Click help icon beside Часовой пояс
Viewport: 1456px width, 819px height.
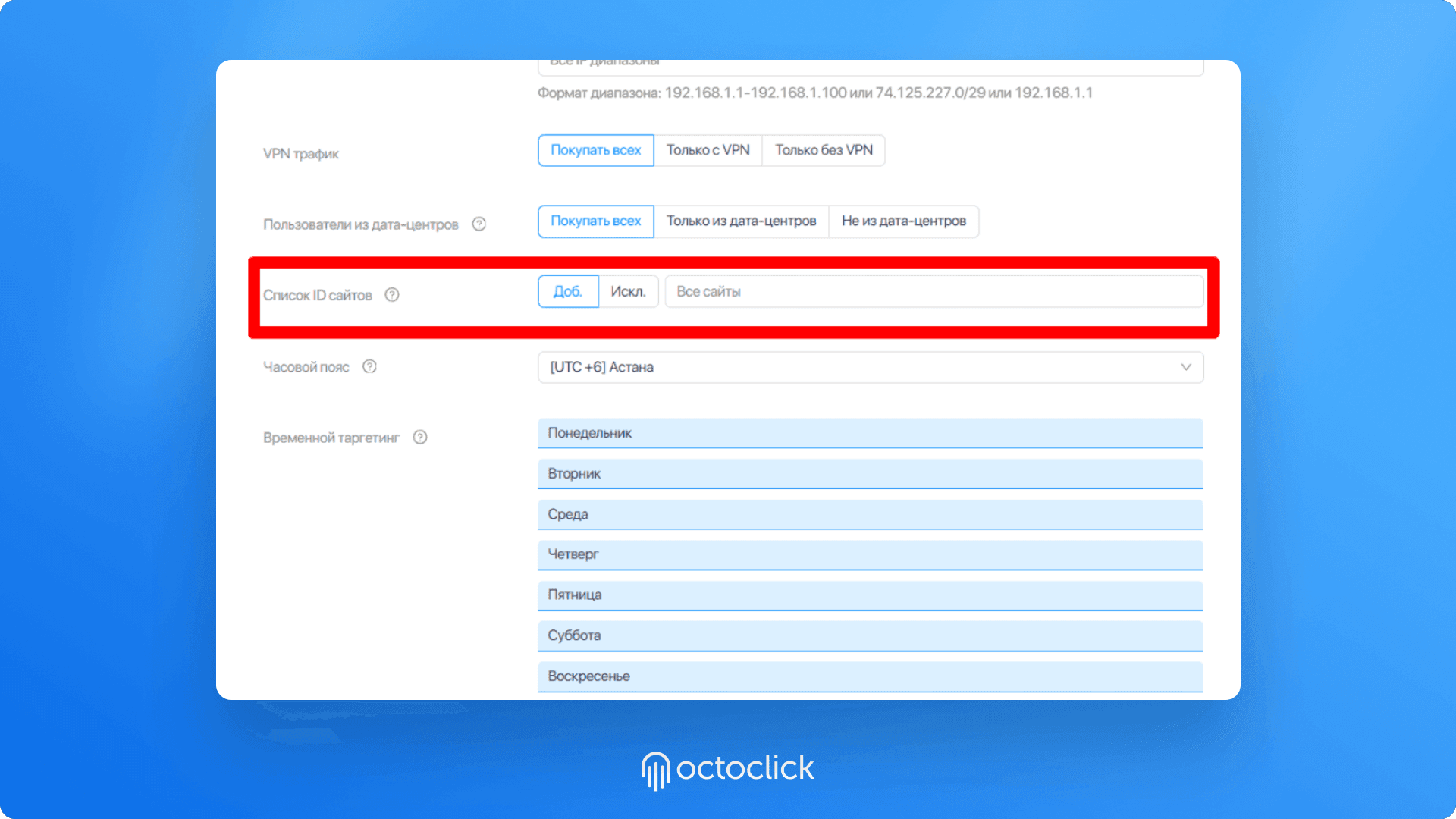pos(369,366)
